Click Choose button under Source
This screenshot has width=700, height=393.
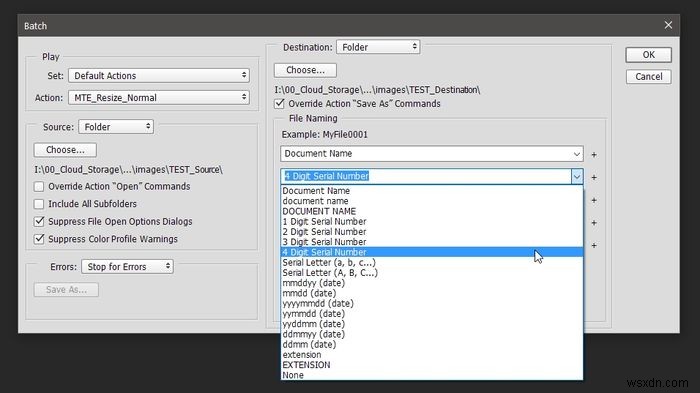(x=65, y=150)
